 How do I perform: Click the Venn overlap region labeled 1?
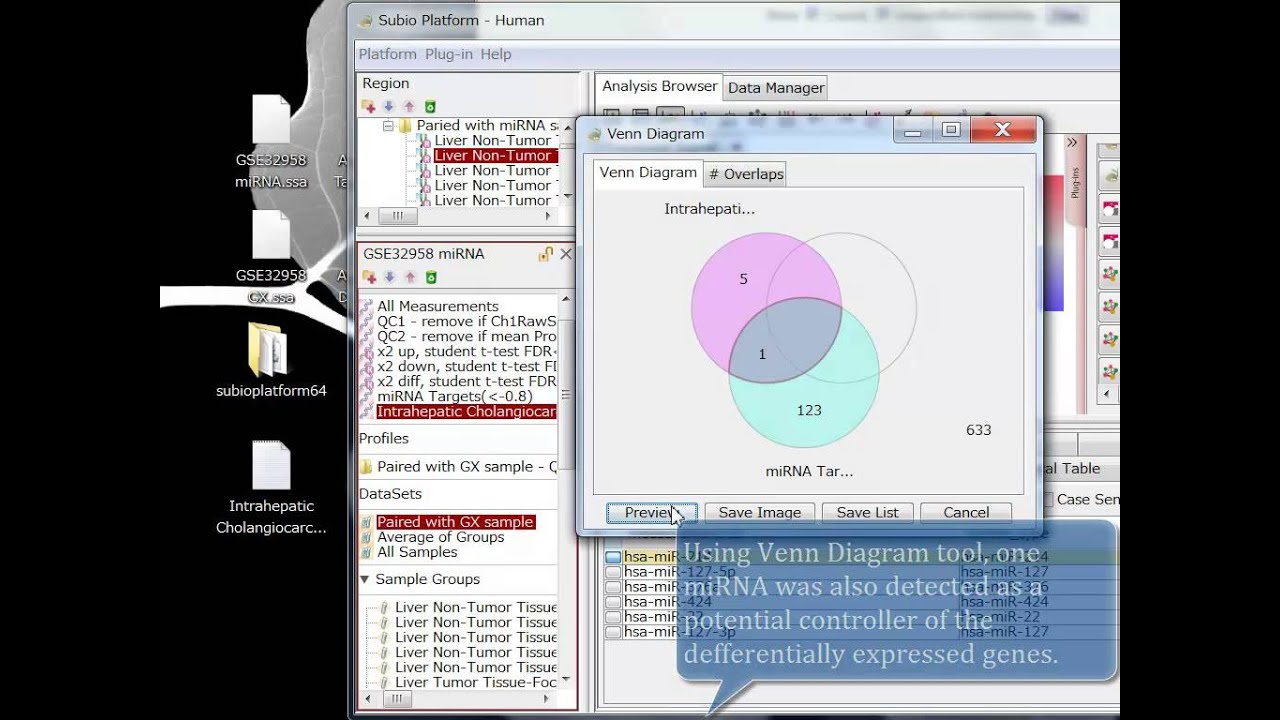(763, 354)
